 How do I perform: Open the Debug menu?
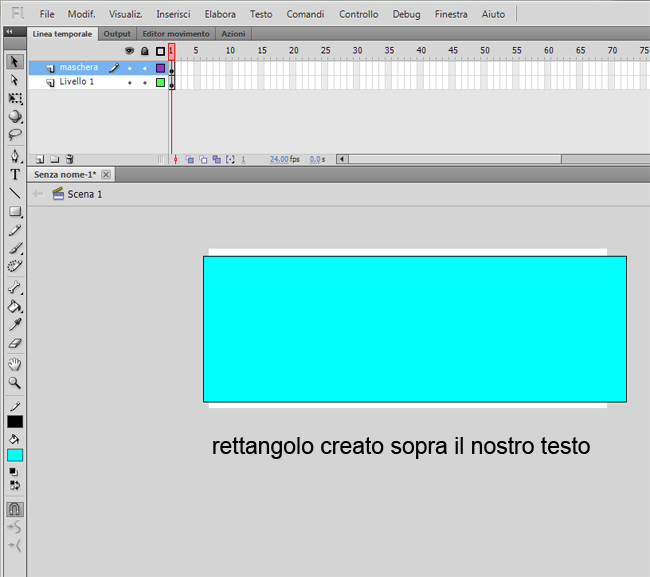coord(407,14)
